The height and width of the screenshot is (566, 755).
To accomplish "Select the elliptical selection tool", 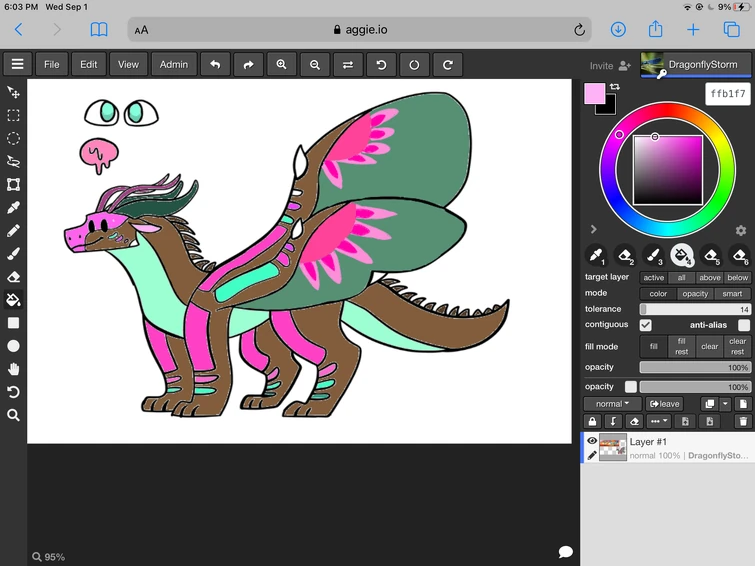I will click(13, 138).
